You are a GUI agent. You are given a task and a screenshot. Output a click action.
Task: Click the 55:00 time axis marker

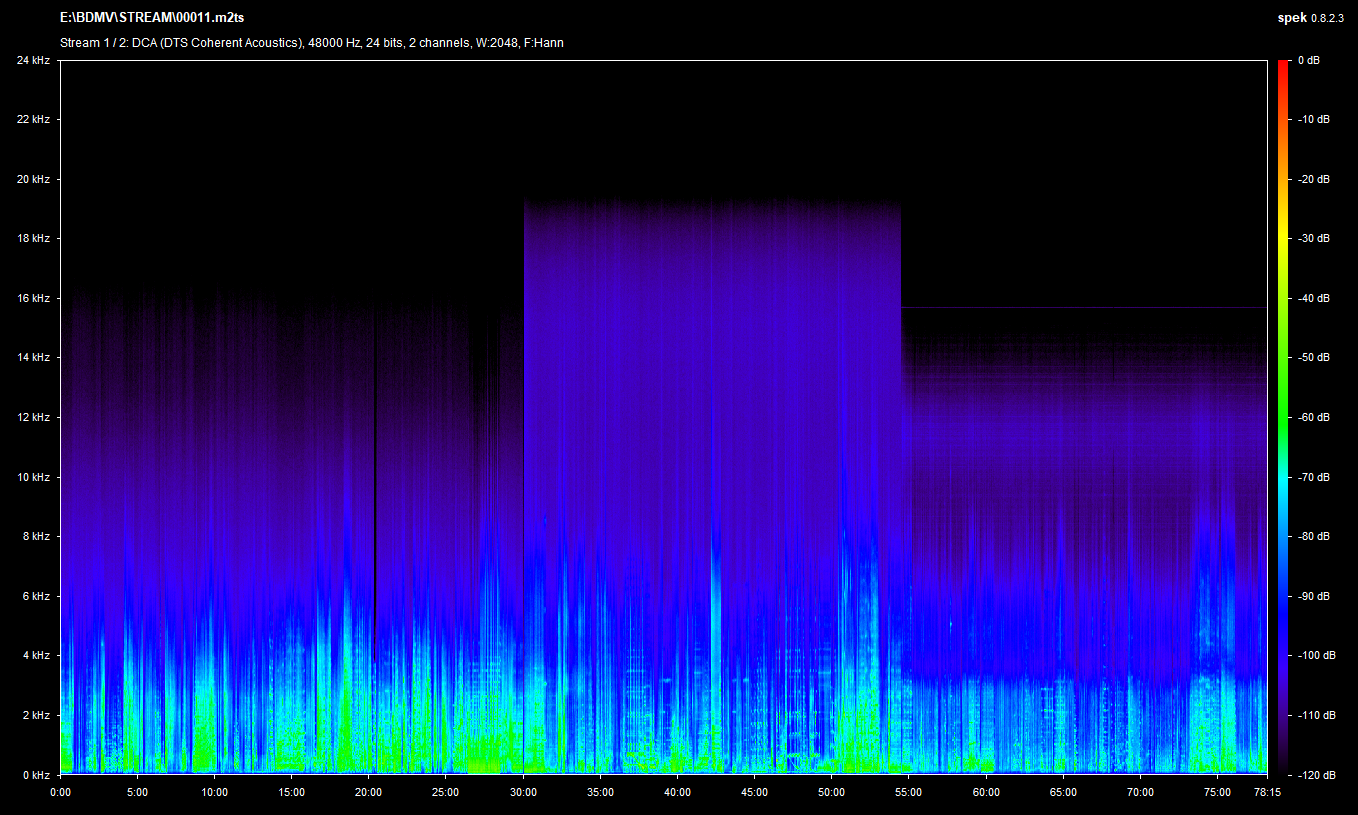point(909,792)
